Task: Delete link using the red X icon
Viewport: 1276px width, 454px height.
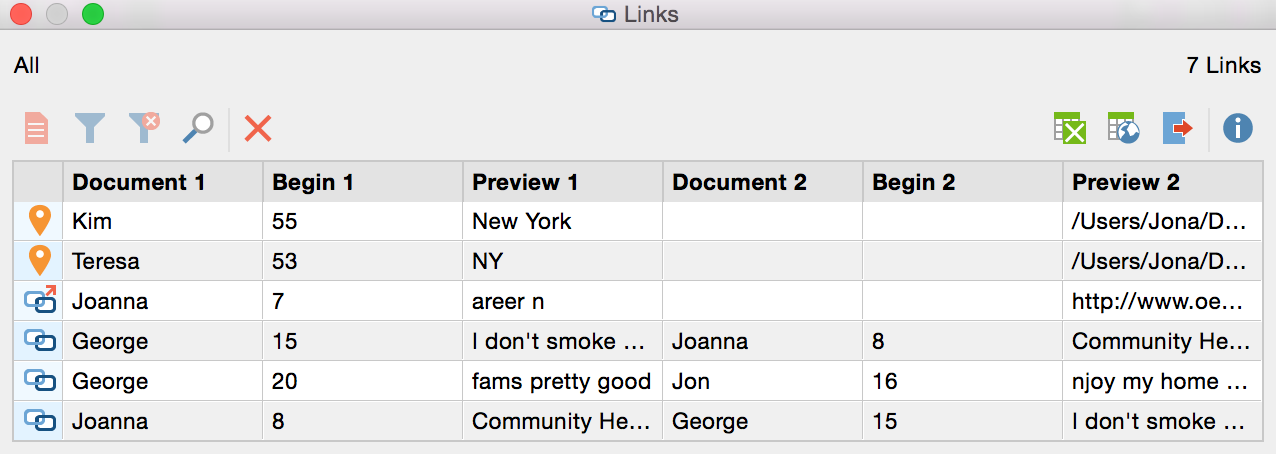Action: click(258, 128)
